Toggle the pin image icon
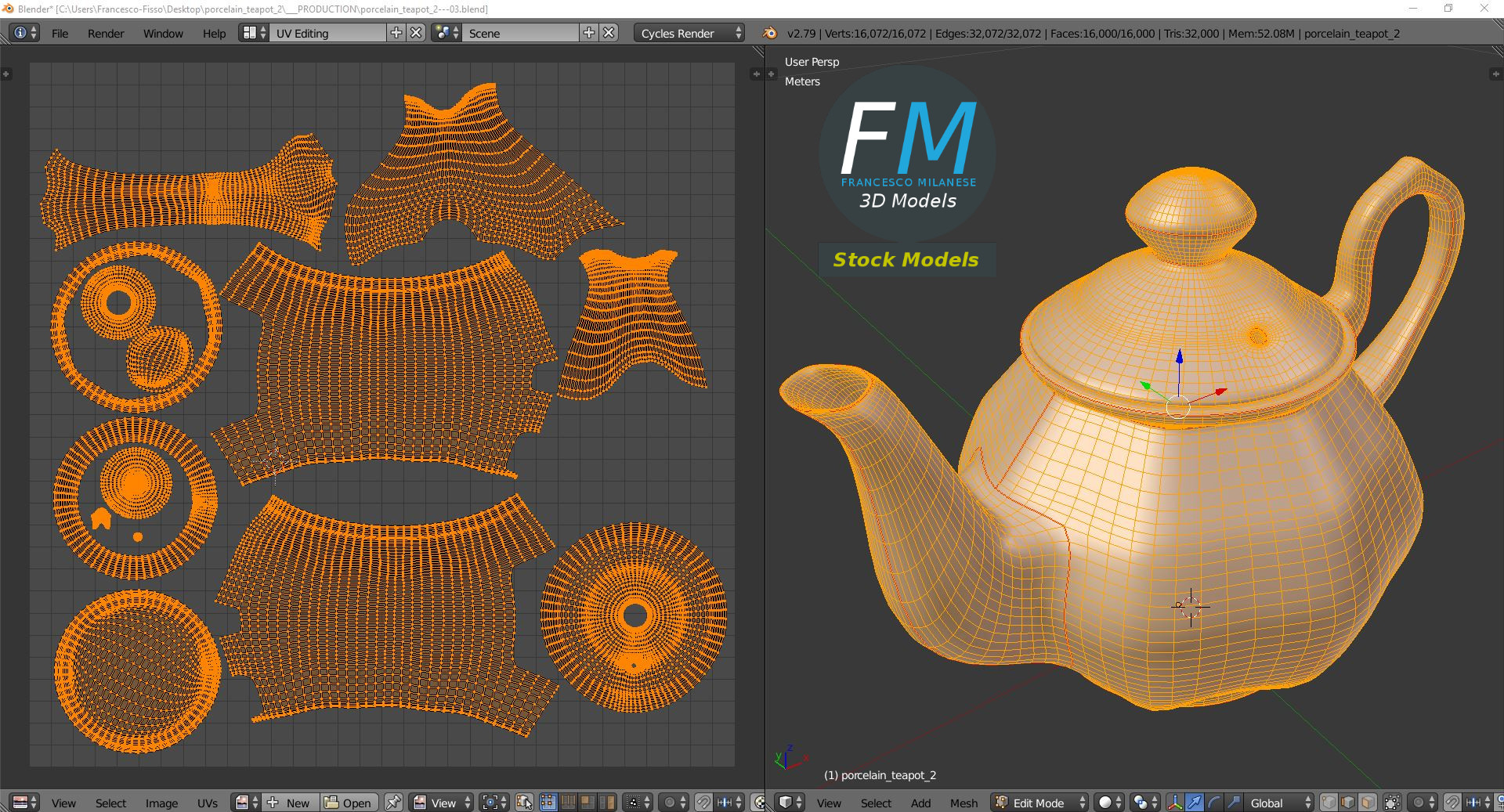The height and width of the screenshot is (812, 1504). coord(393,803)
